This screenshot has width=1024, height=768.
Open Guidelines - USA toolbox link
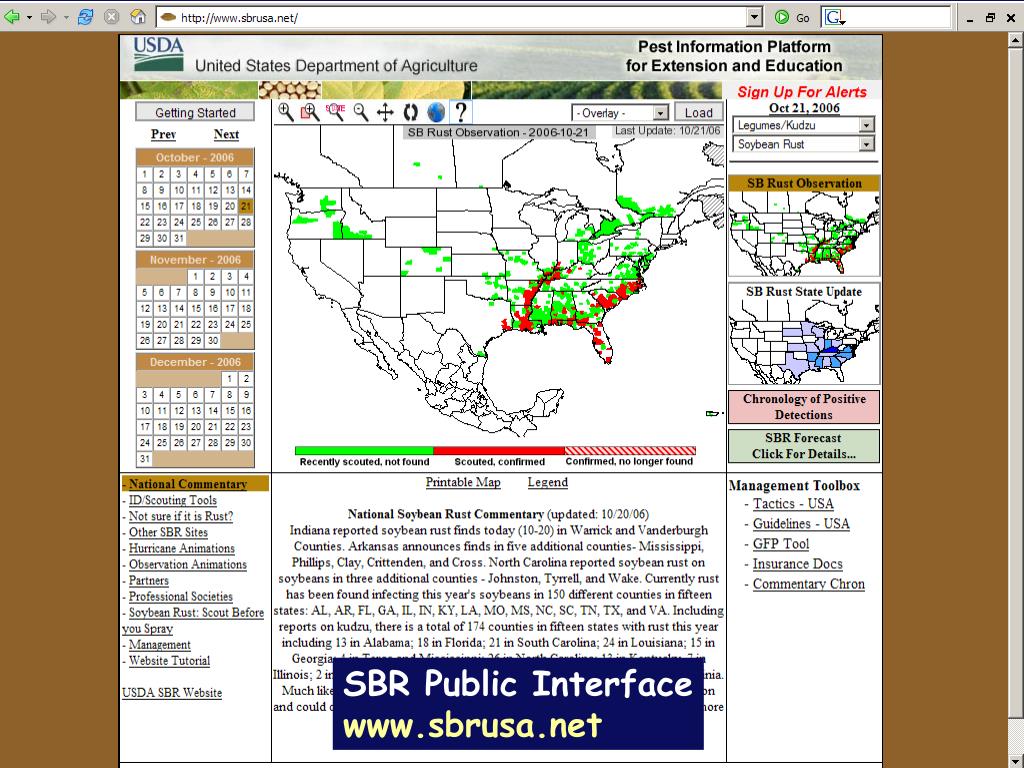click(801, 524)
